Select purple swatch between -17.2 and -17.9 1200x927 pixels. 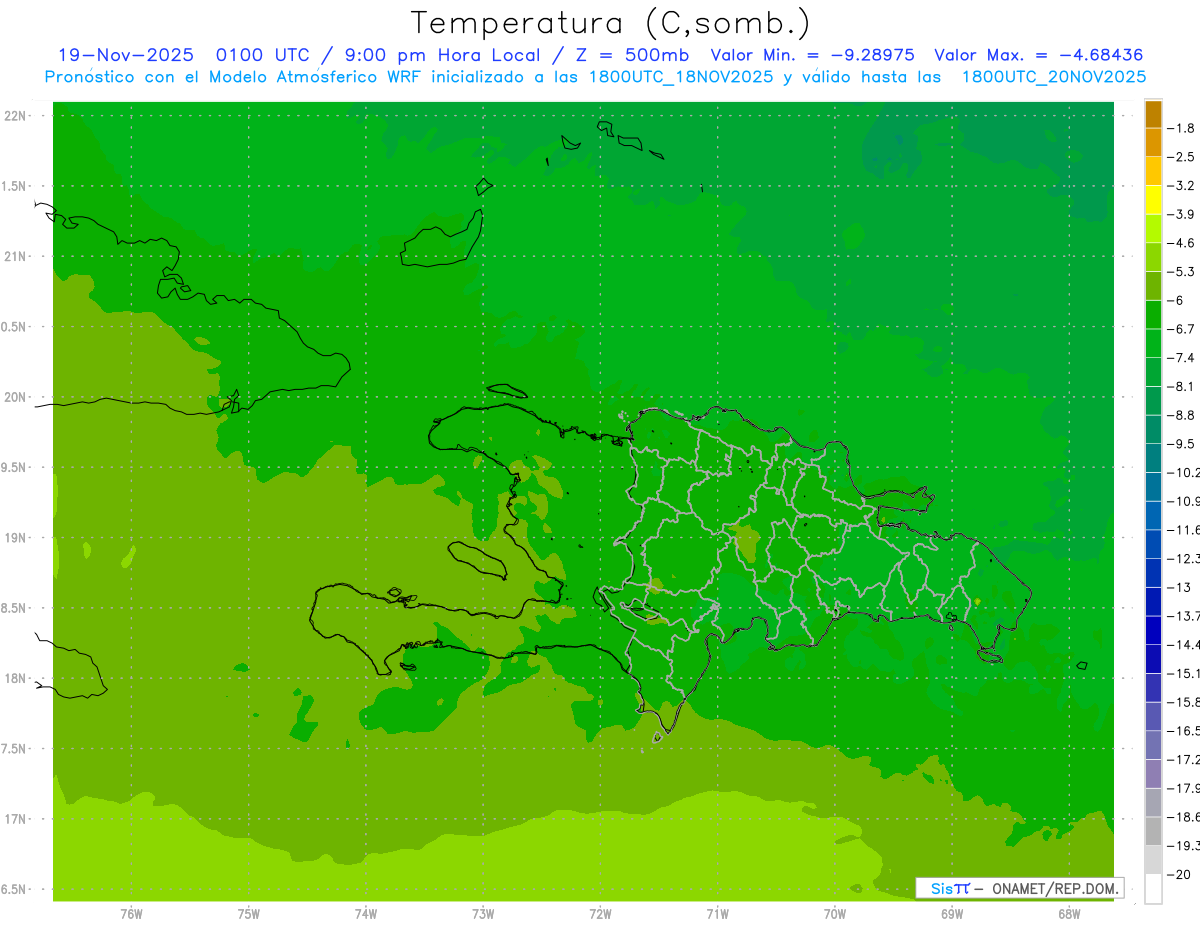tap(1153, 774)
